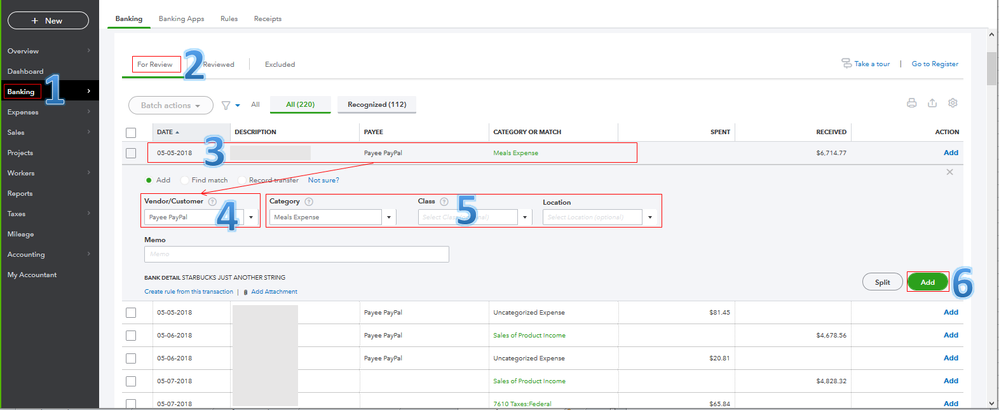Select the Recognized (112) filter tab
This screenshot has width=999, height=410.
tap(377, 104)
